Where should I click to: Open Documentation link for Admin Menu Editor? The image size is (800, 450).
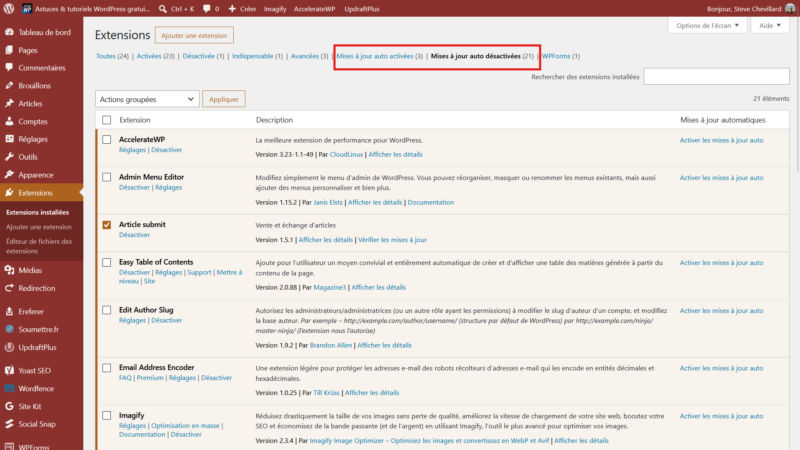coord(431,202)
